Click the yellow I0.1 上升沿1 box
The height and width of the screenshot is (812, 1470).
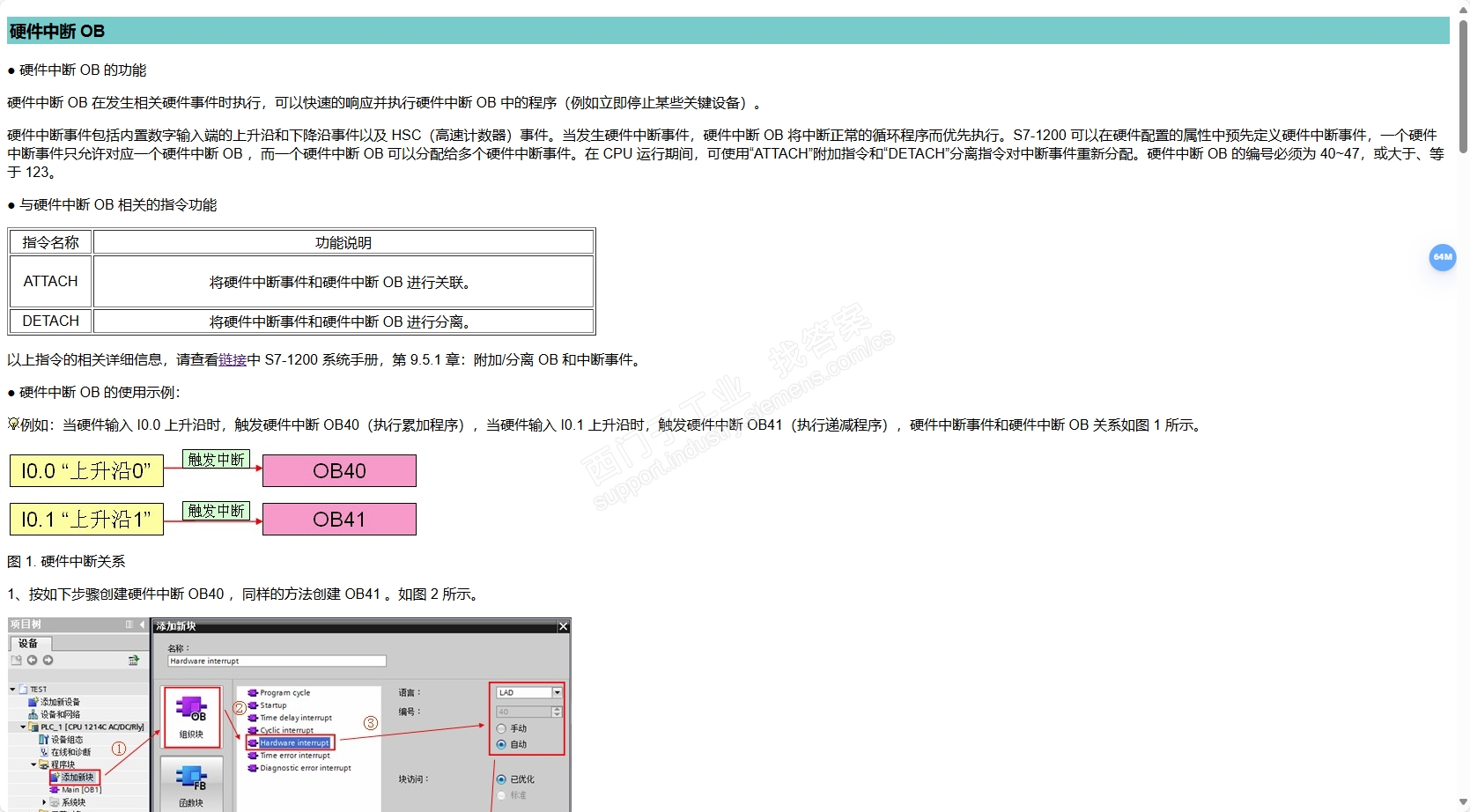pos(86,520)
